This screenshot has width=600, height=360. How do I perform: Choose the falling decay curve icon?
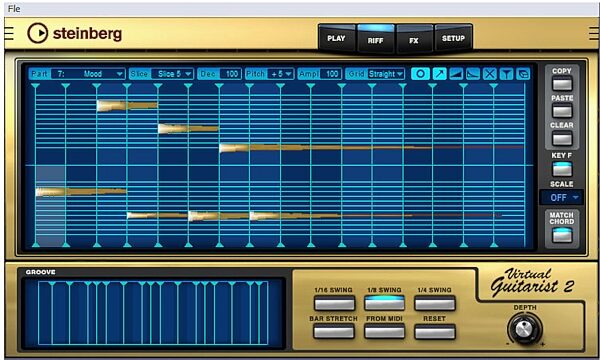pos(473,74)
